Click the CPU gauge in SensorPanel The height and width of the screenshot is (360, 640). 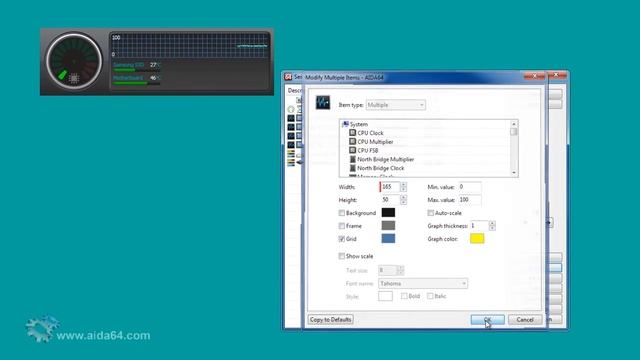click(74, 61)
